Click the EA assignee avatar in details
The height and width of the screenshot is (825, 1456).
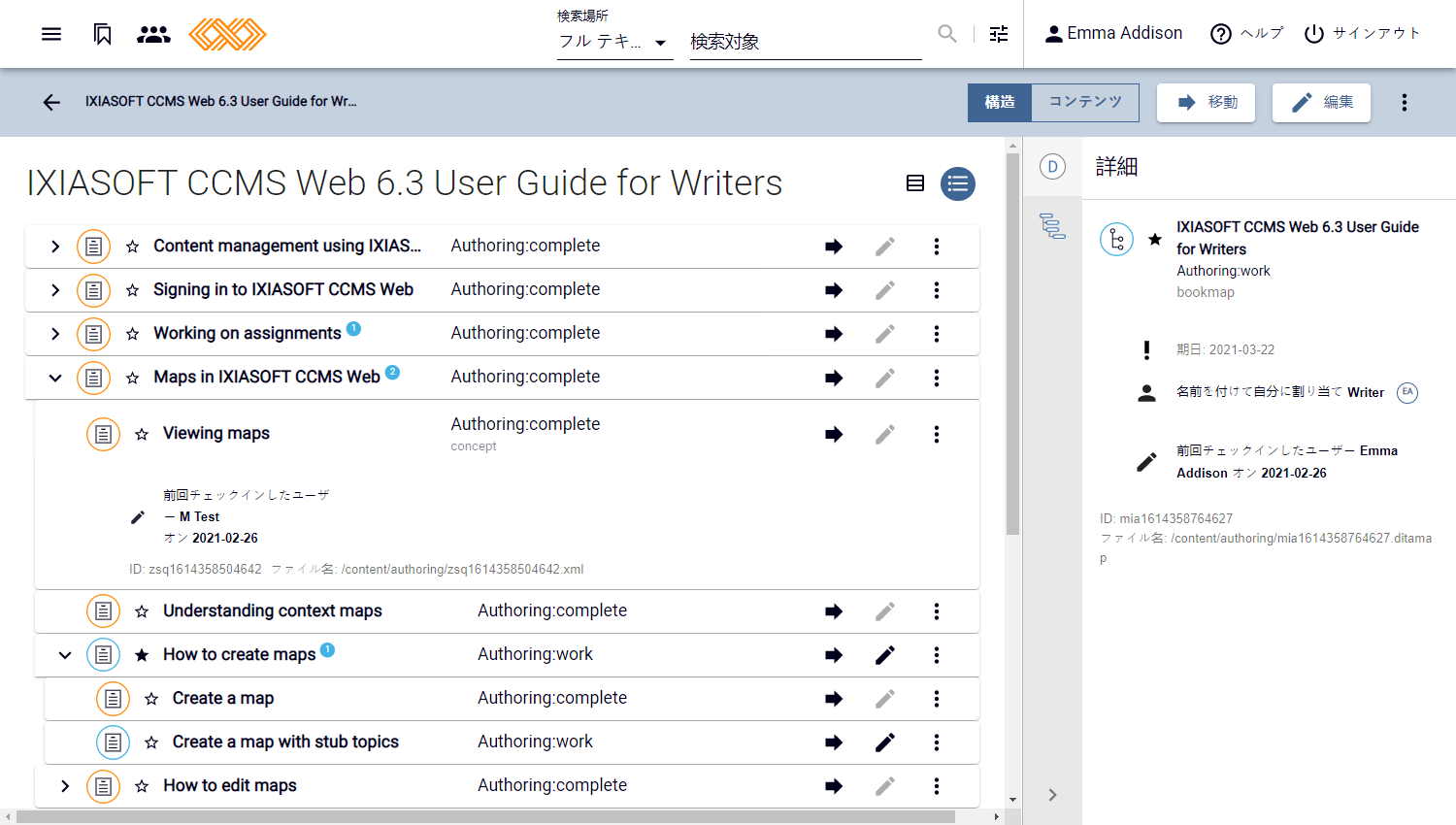click(1407, 392)
